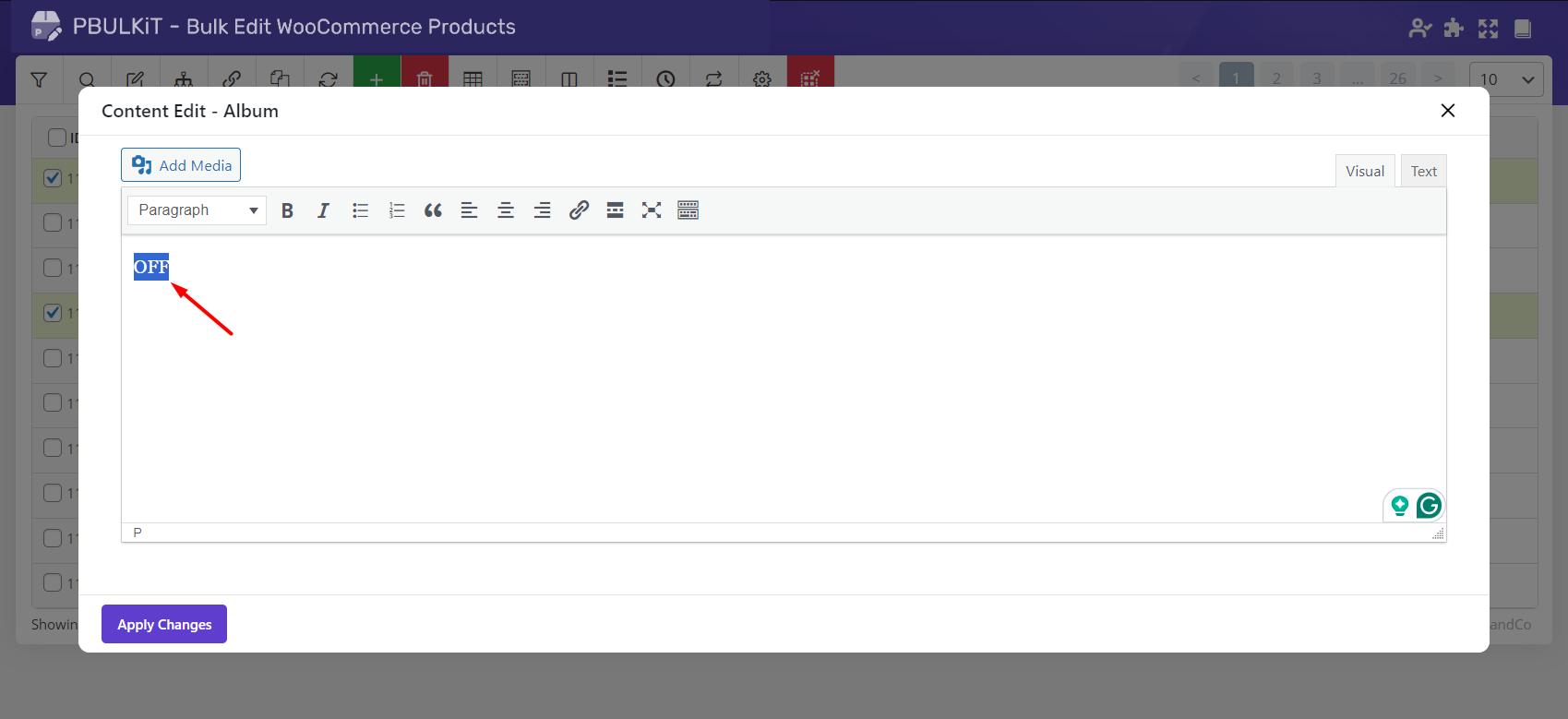Click the toolbar toggle keyboard icon

click(x=688, y=210)
